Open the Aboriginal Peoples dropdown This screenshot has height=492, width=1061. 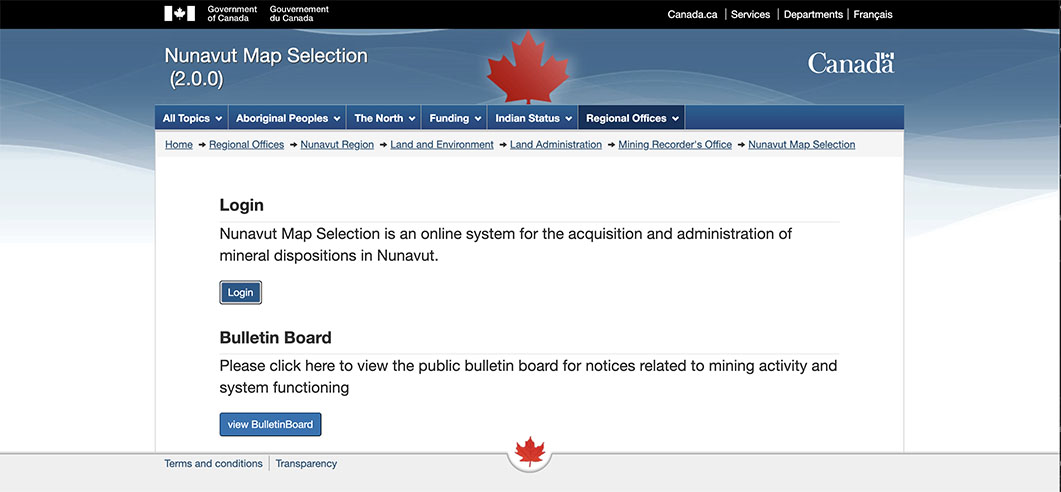click(x=288, y=118)
